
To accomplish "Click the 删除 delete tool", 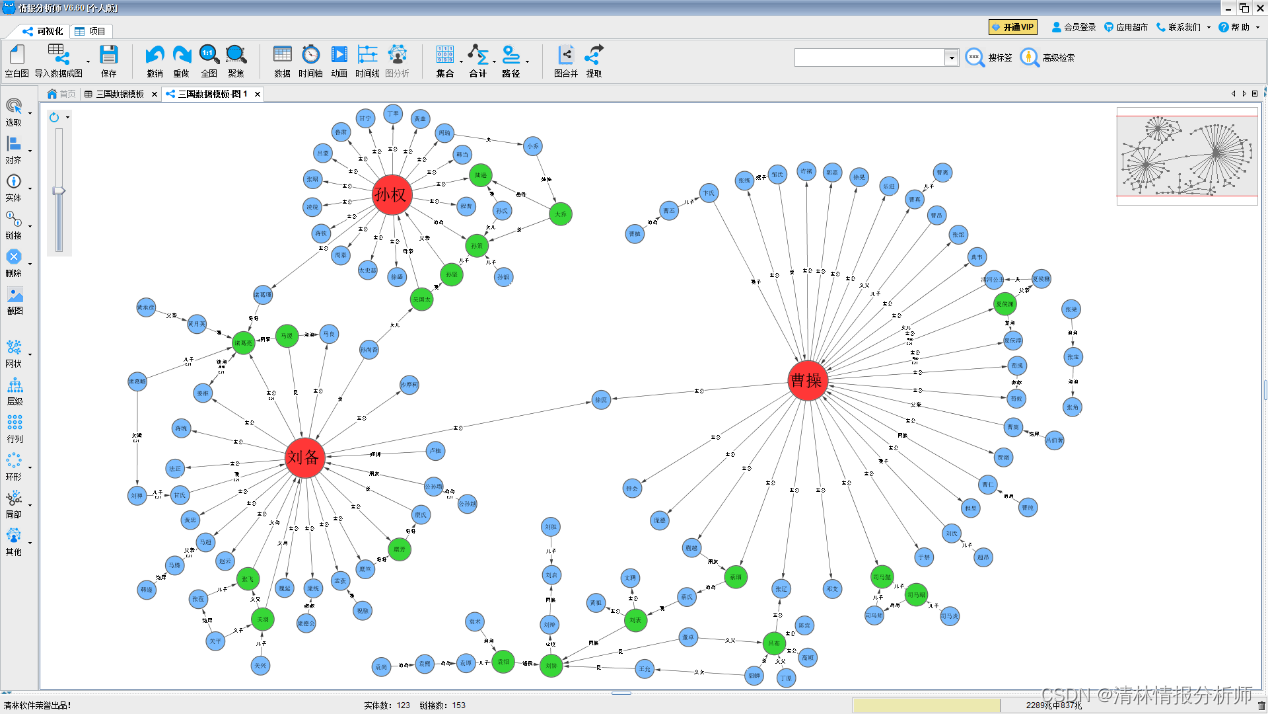I will 14,263.
